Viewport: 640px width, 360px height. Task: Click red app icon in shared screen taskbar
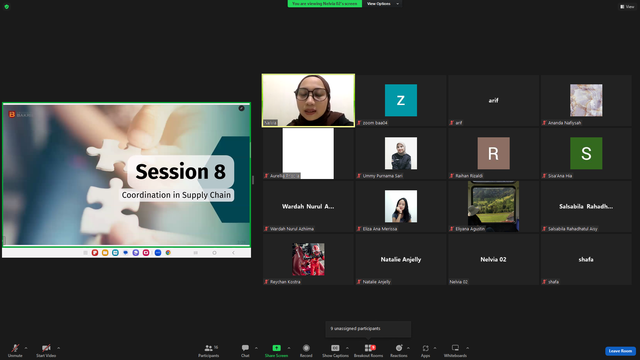tap(95, 253)
